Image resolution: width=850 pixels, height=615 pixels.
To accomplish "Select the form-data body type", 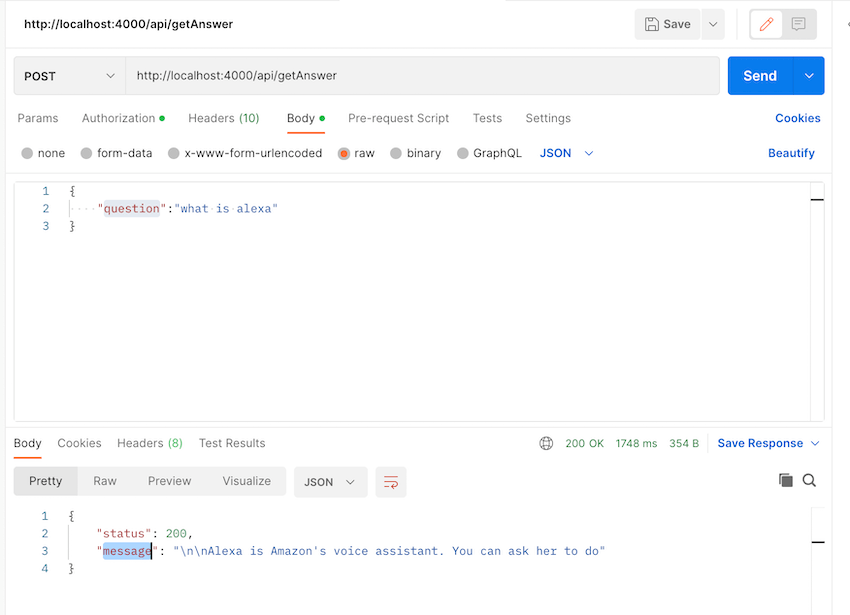I will [117, 153].
